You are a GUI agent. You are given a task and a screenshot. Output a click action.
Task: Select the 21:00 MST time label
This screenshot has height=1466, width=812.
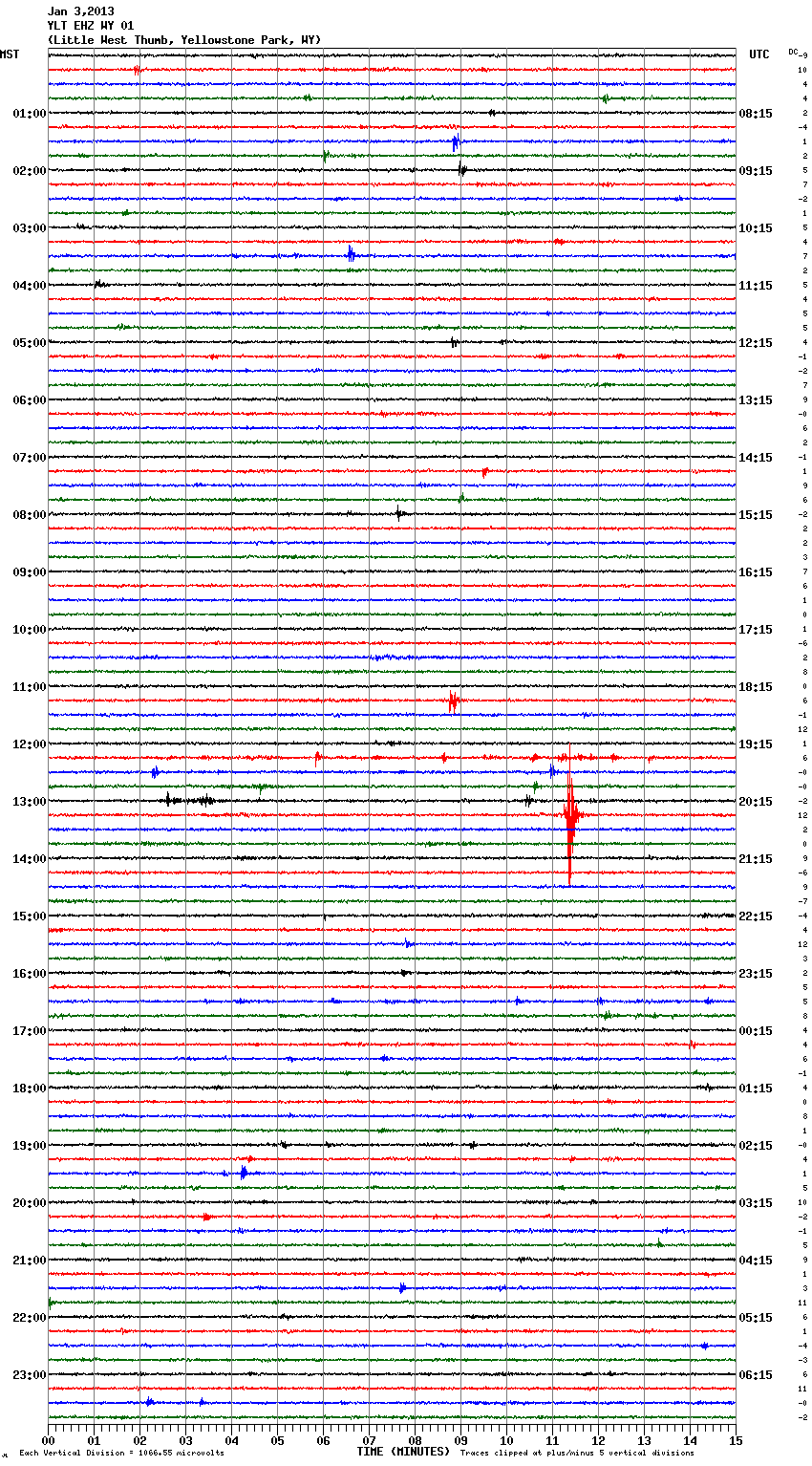30,1261
